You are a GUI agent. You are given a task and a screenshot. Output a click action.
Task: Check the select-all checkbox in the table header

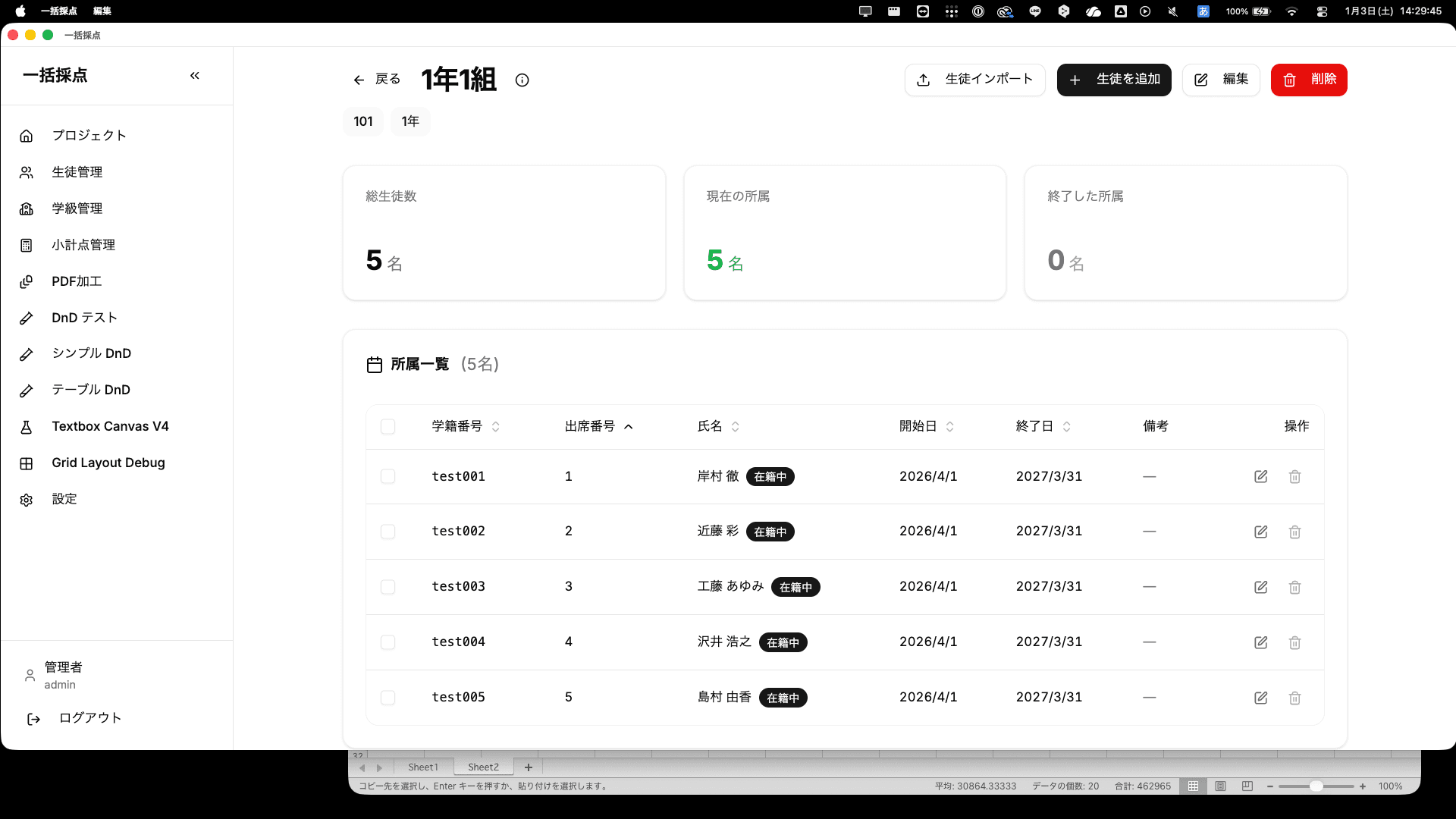(388, 426)
